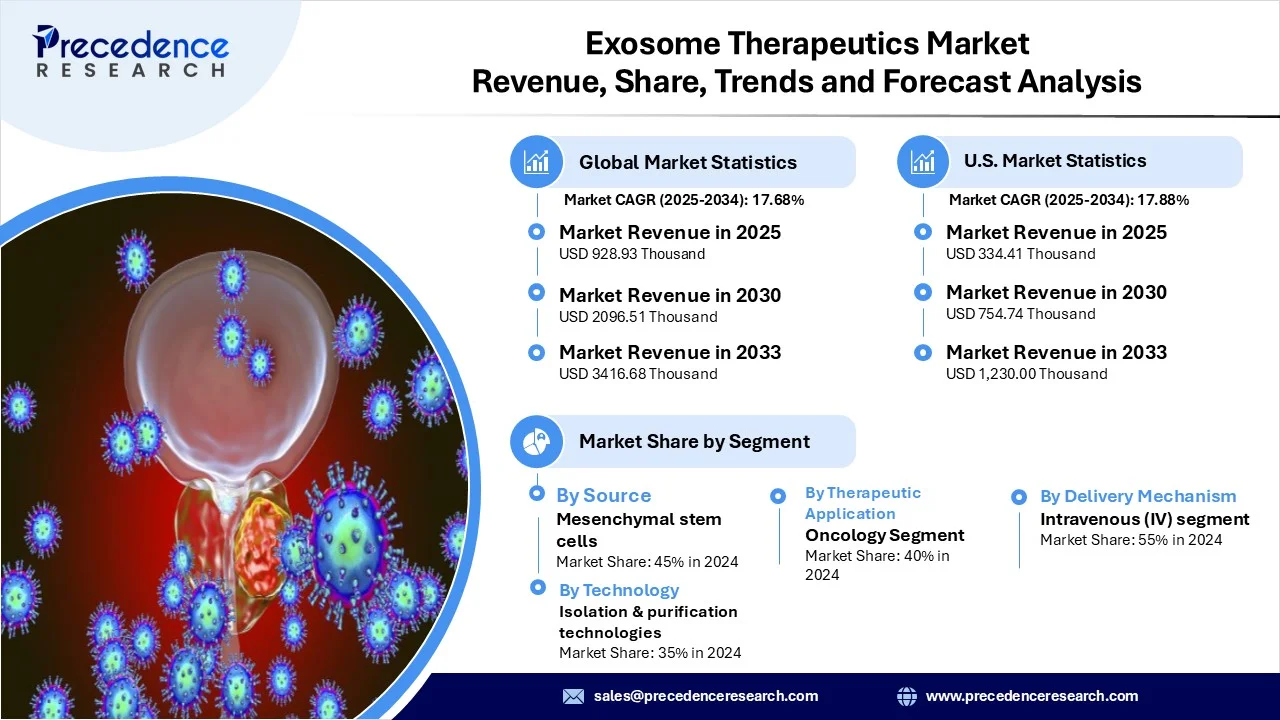Select the bullet marker beside By Technology
This screenshot has height=720, width=1280.
tap(538, 588)
